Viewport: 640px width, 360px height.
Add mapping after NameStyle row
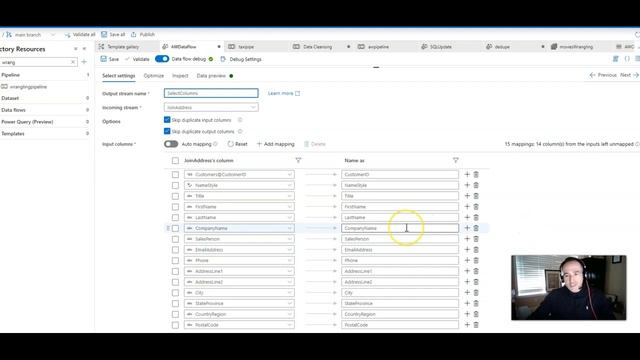click(467, 185)
